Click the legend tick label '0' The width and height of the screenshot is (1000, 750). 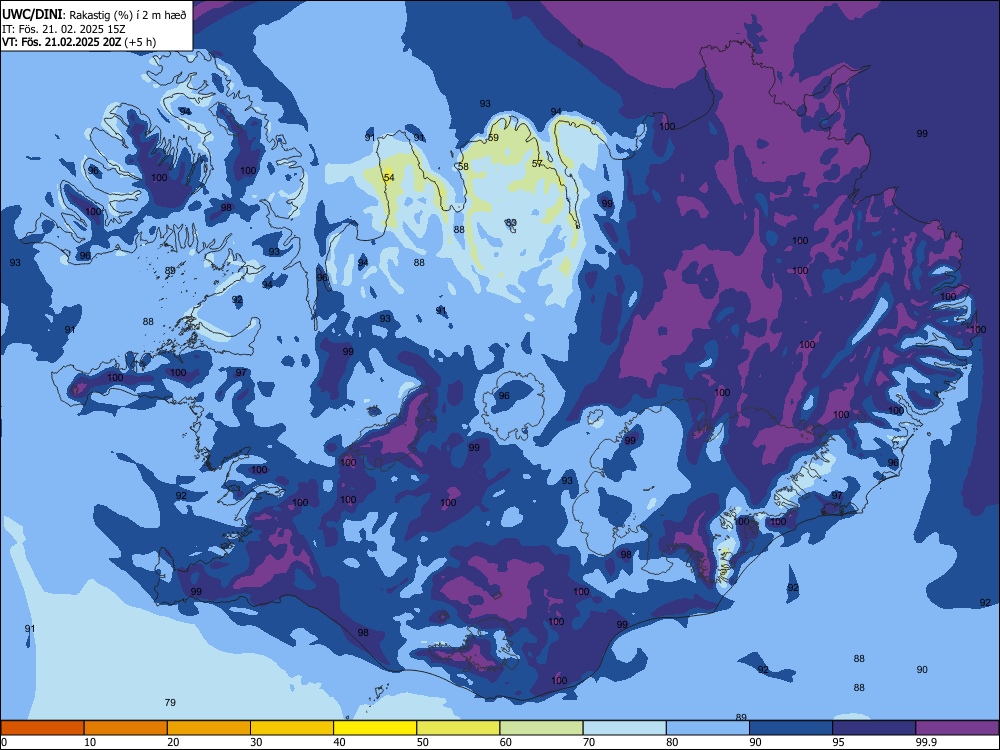click(3, 742)
